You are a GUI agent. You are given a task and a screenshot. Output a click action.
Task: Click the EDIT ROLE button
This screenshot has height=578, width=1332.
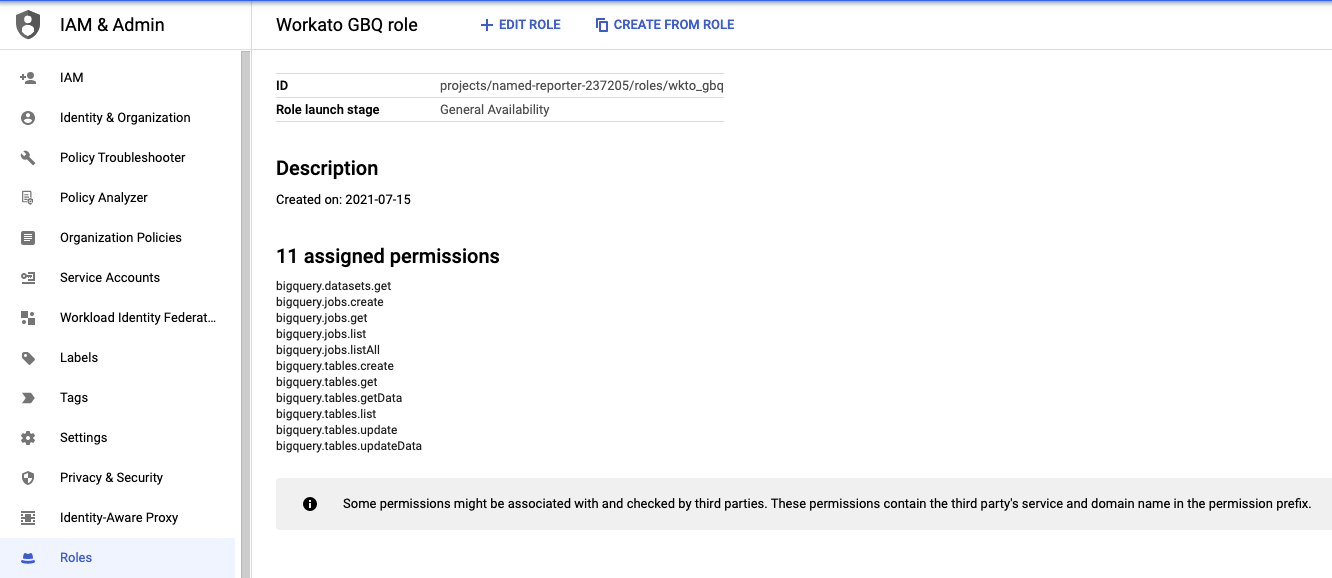tap(519, 24)
